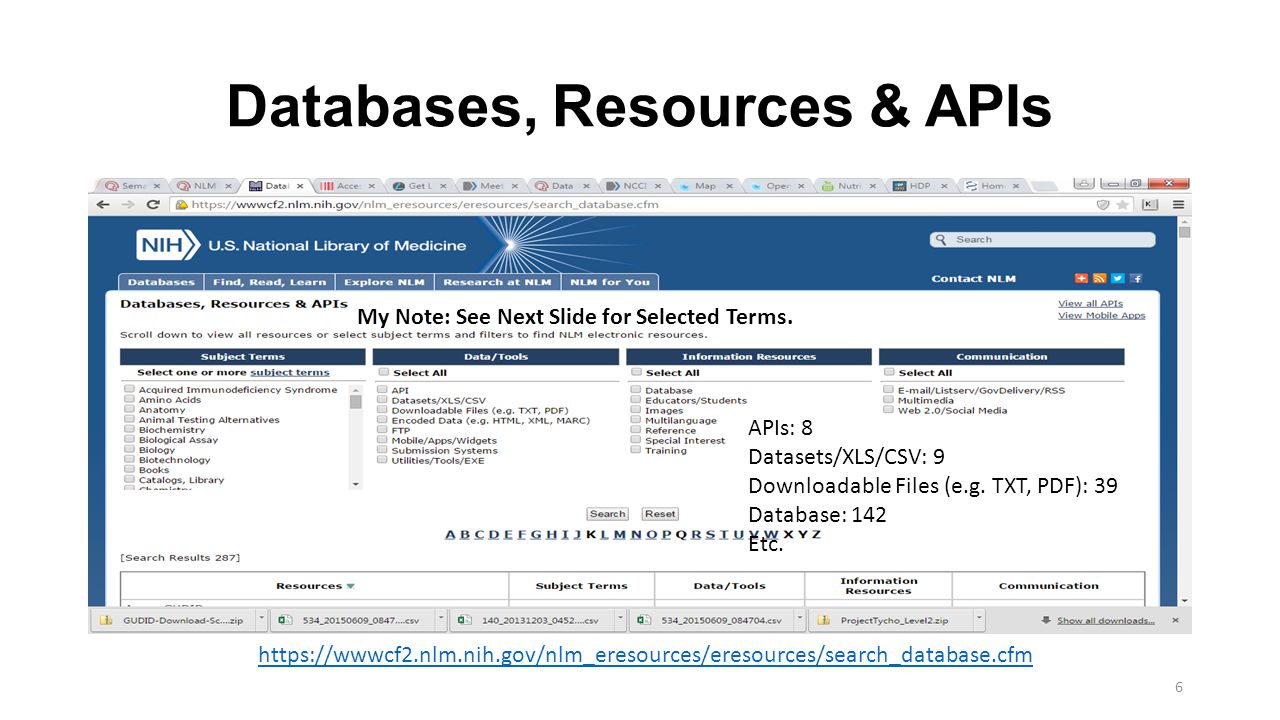The width and height of the screenshot is (1280, 720).
Task: Close the Databases browser tab
Action: click(x=298, y=186)
